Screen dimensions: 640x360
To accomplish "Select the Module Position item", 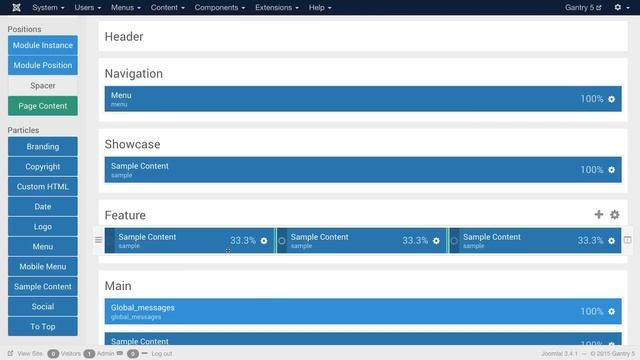I will click(42, 65).
